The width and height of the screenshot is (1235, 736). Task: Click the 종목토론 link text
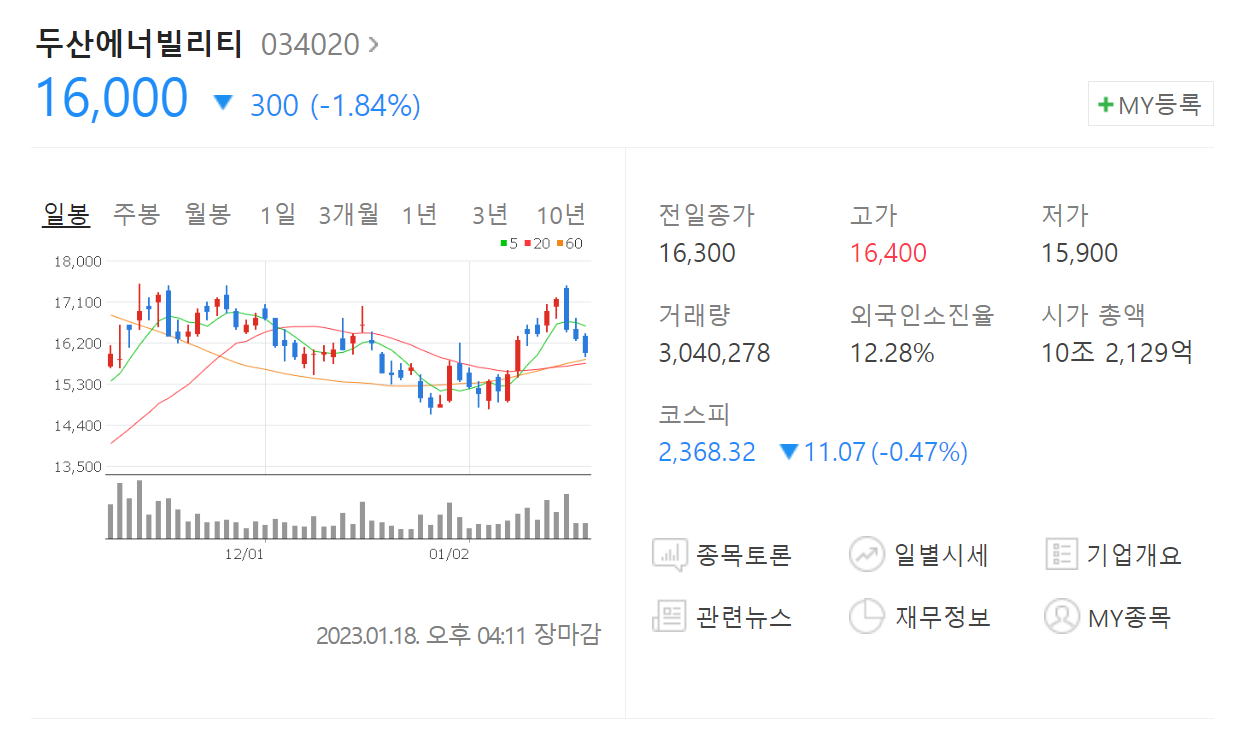tap(743, 555)
